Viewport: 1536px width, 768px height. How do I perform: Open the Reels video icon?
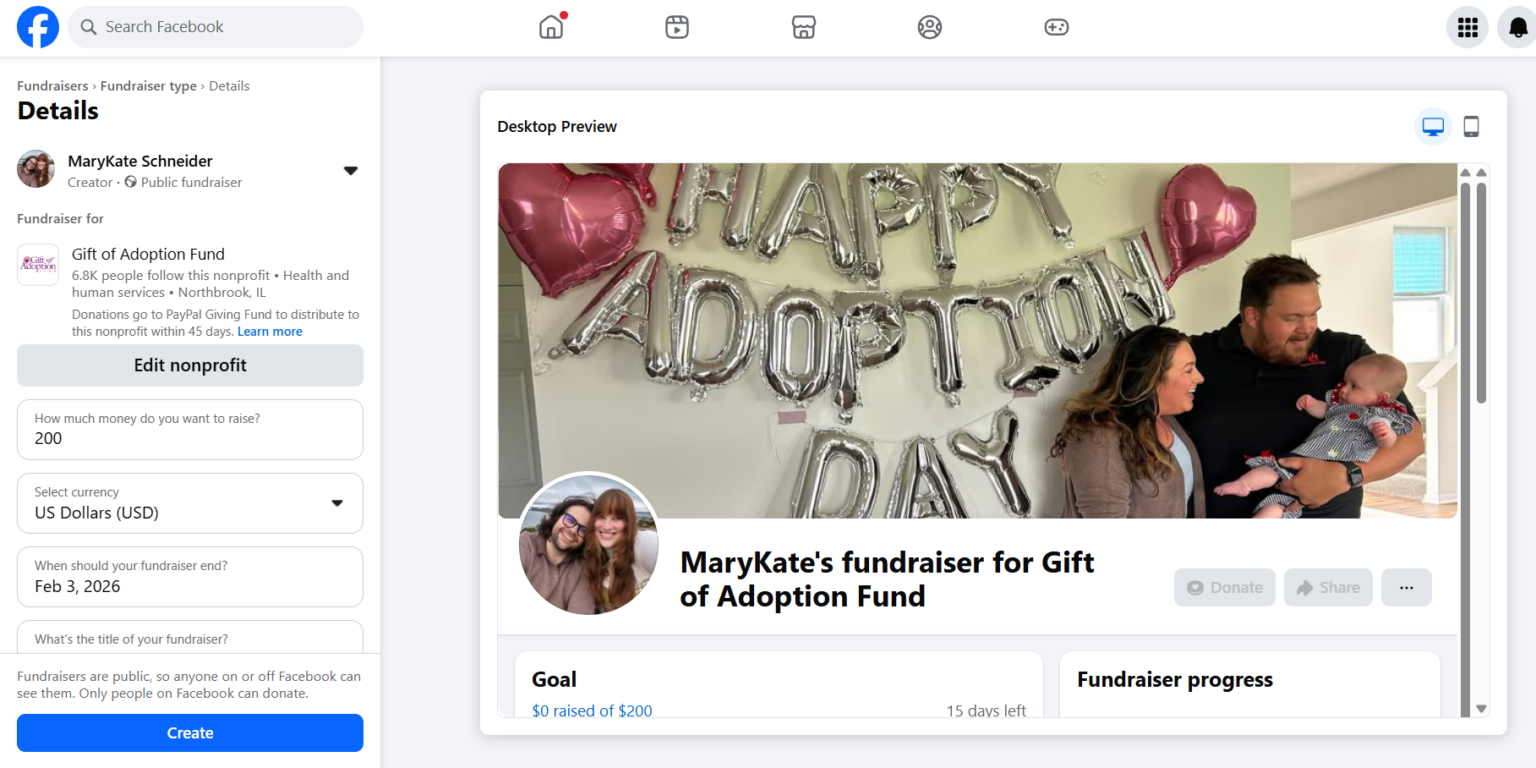tap(677, 27)
